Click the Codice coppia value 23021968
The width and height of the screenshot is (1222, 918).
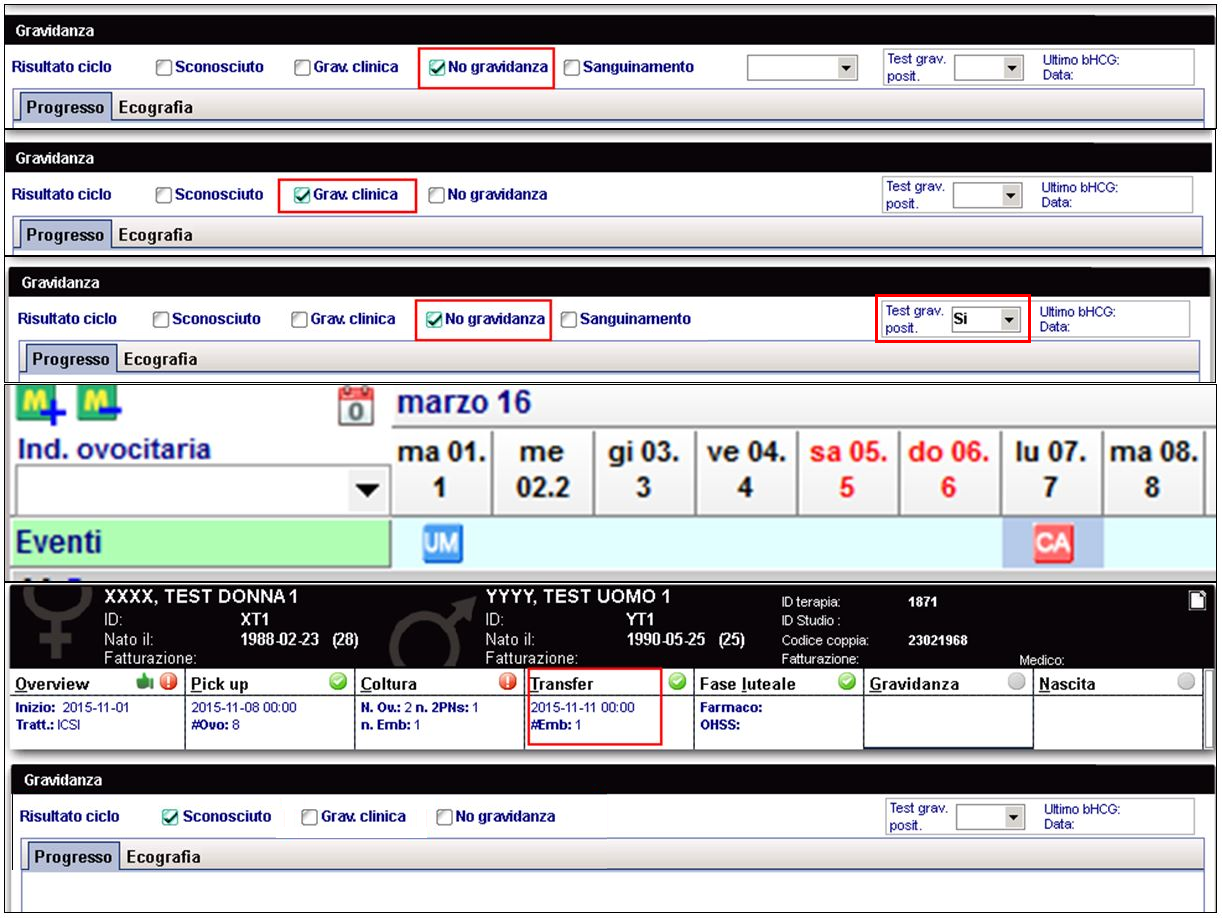[937, 640]
